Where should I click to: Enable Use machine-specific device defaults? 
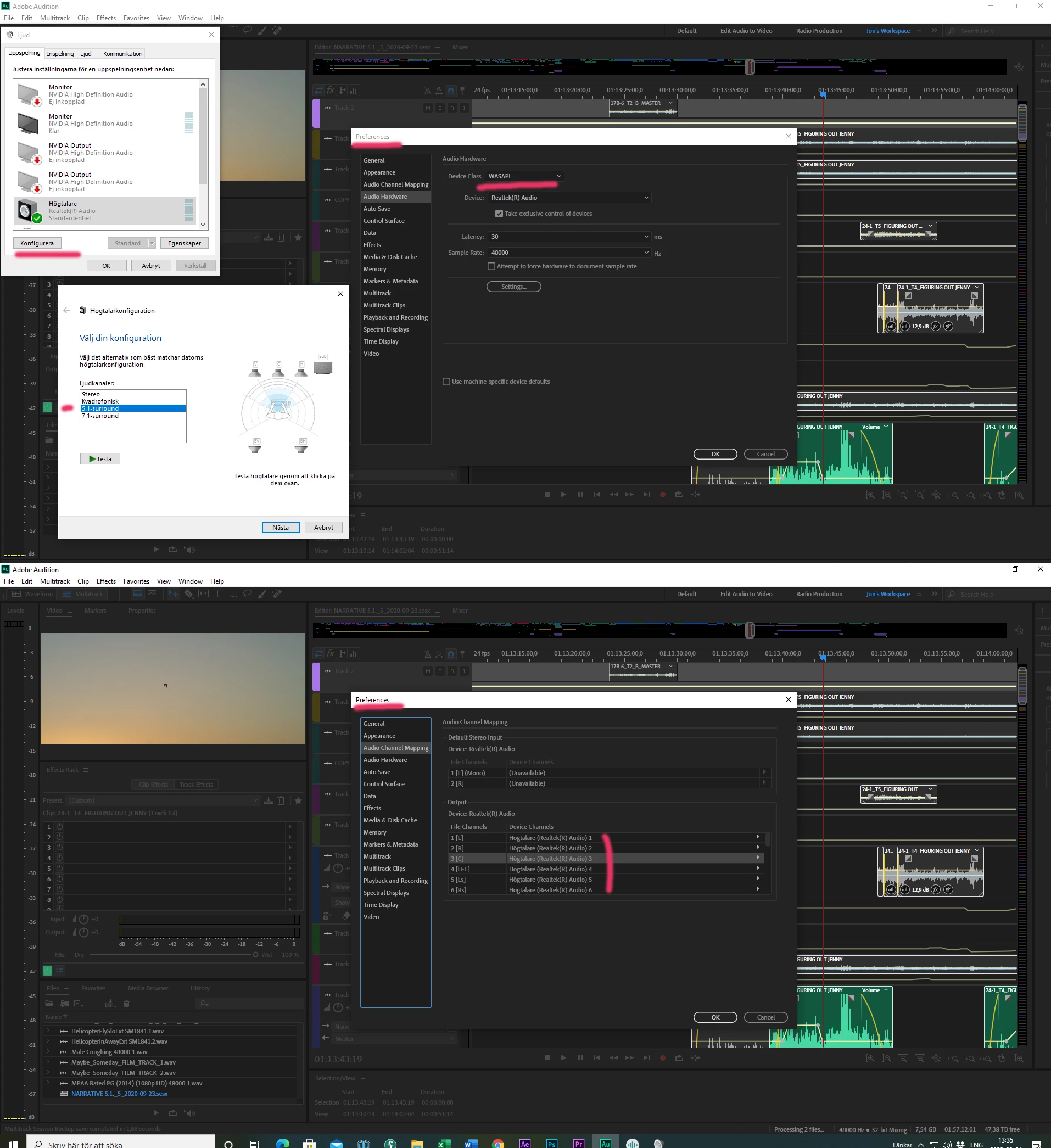coord(446,382)
